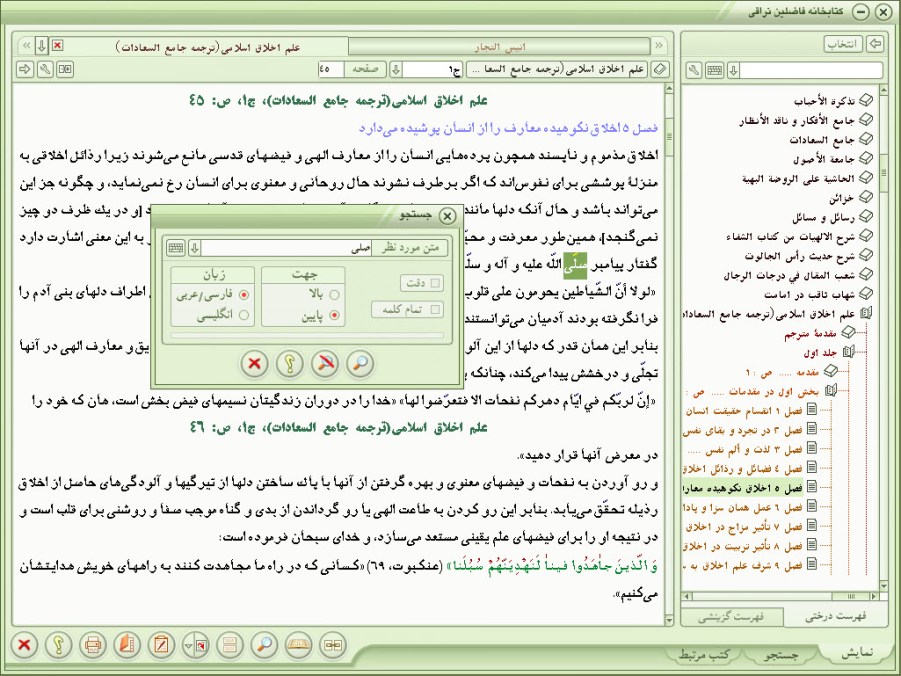Screen dimensions: 901x676
Task: Select the پایین direction radio button
Action: pos(334,316)
